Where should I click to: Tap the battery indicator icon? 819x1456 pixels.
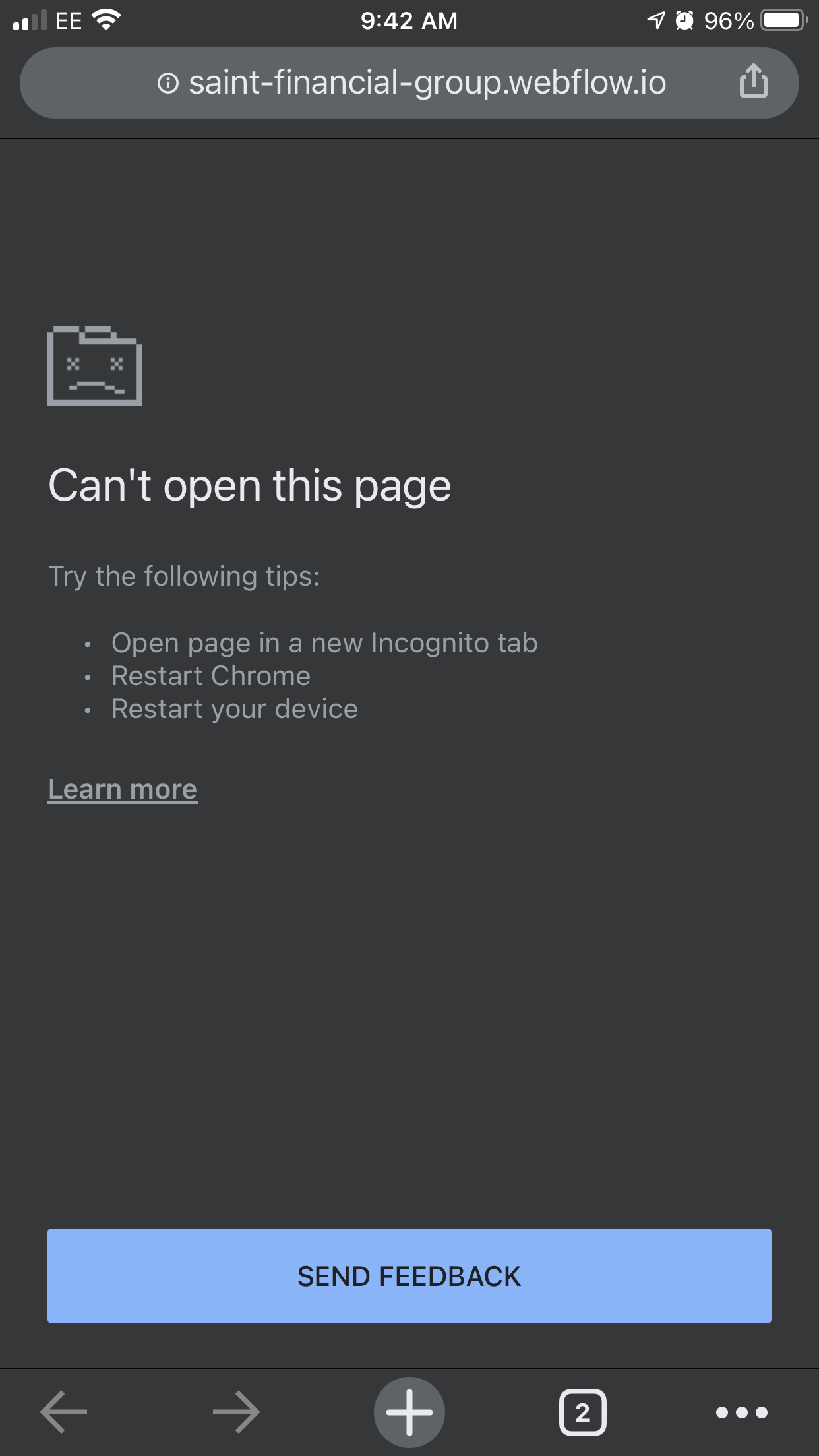[784, 20]
